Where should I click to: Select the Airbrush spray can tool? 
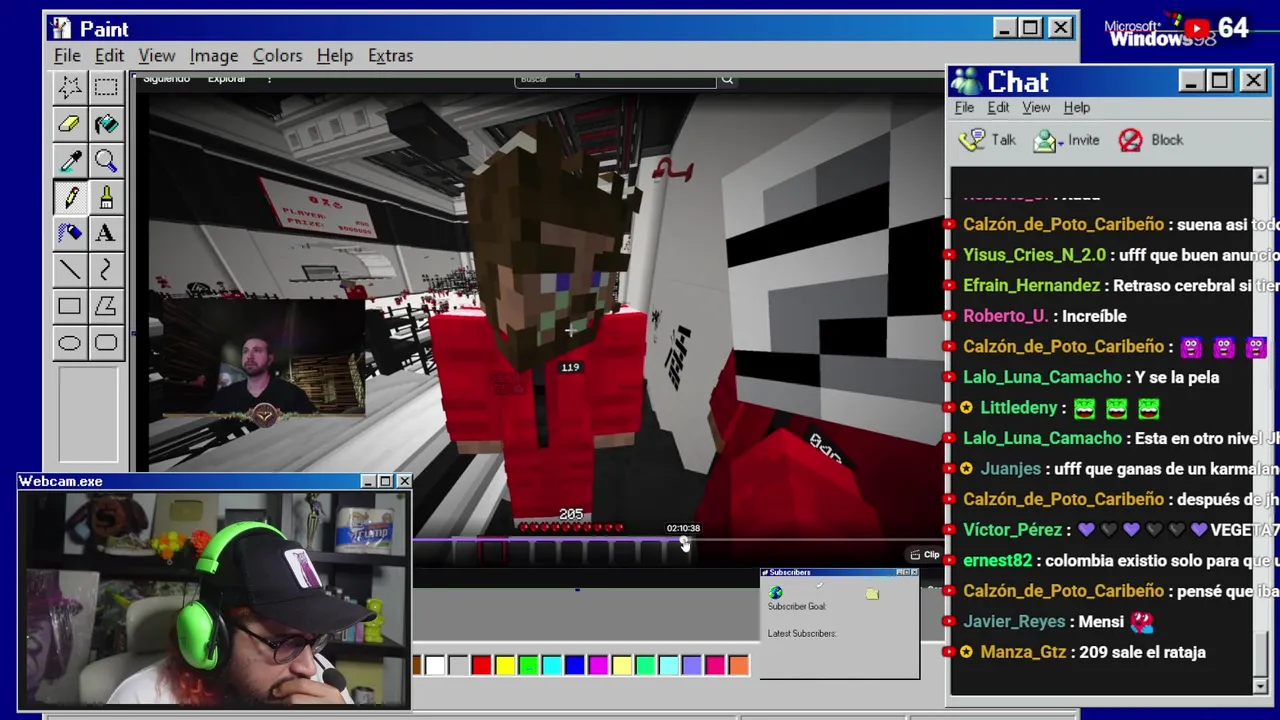[69, 233]
